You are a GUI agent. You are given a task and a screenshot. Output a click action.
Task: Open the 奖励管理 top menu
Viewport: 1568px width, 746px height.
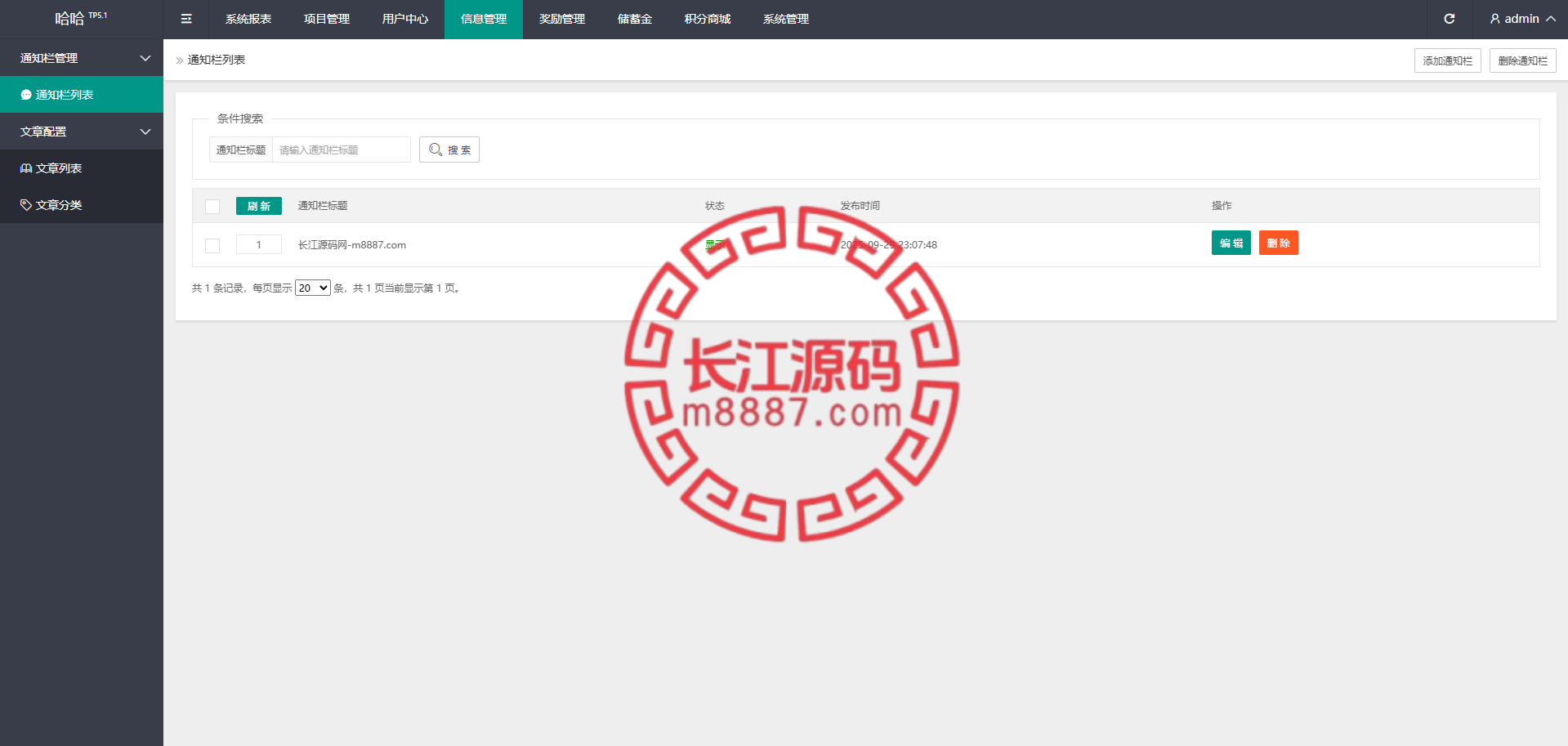point(562,19)
